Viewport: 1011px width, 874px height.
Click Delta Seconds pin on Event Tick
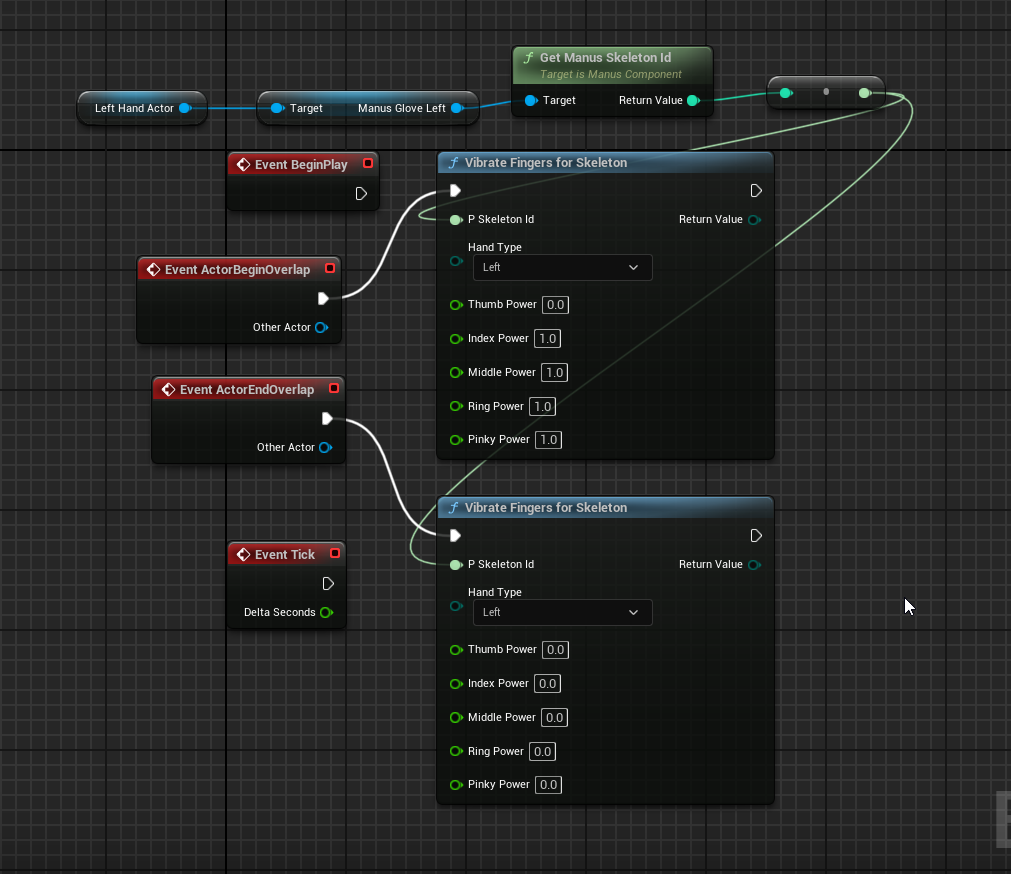coord(326,612)
